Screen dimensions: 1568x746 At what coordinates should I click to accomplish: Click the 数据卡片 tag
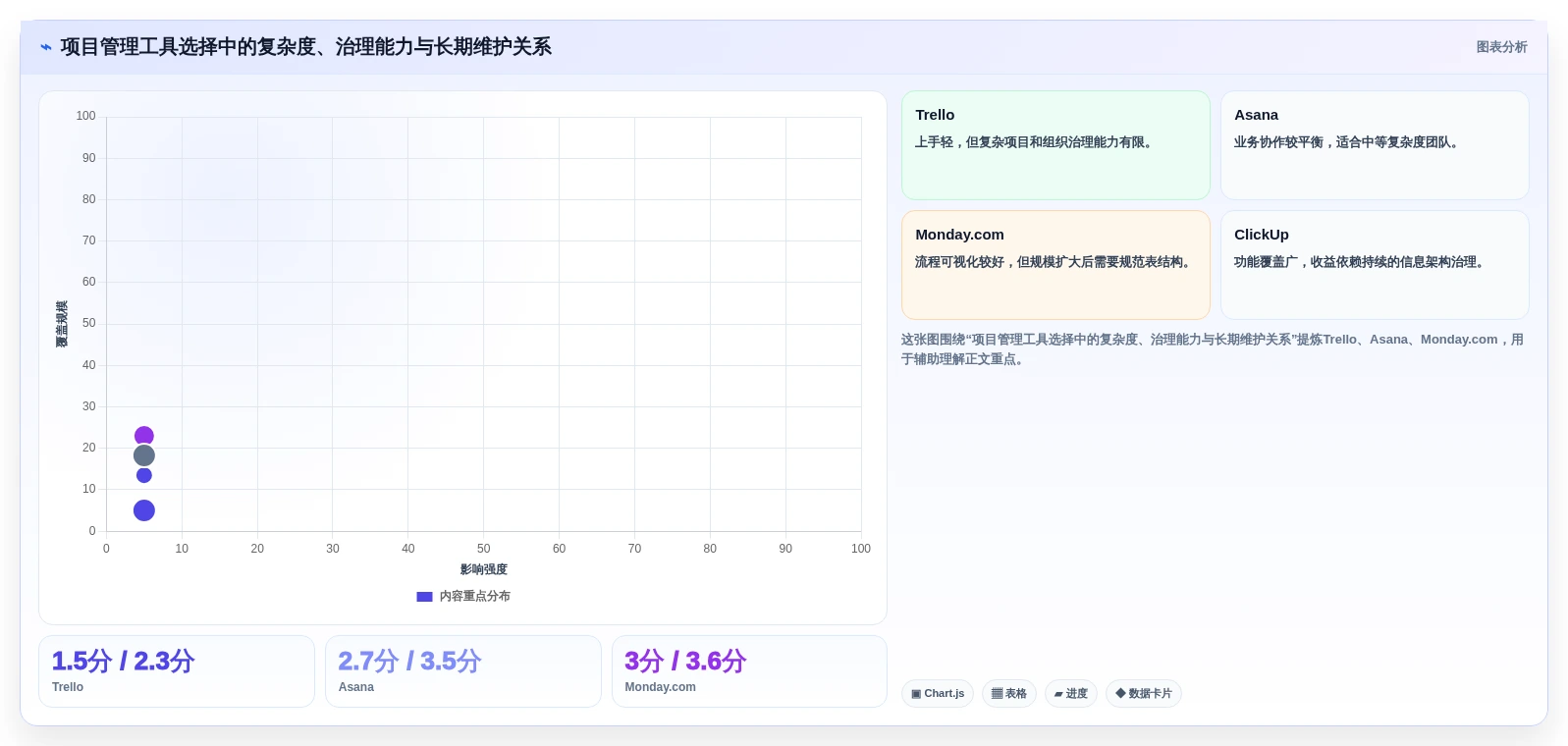(x=1144, y=693)
